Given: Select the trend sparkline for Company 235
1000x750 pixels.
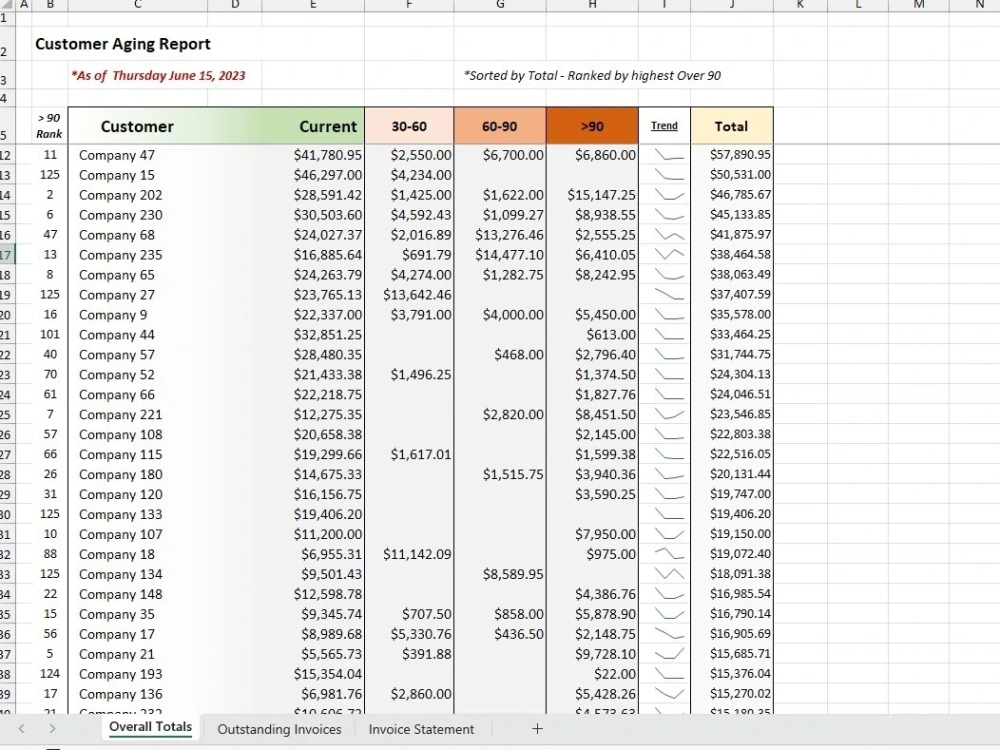Looking at the screenshot, I should [665, 254].
